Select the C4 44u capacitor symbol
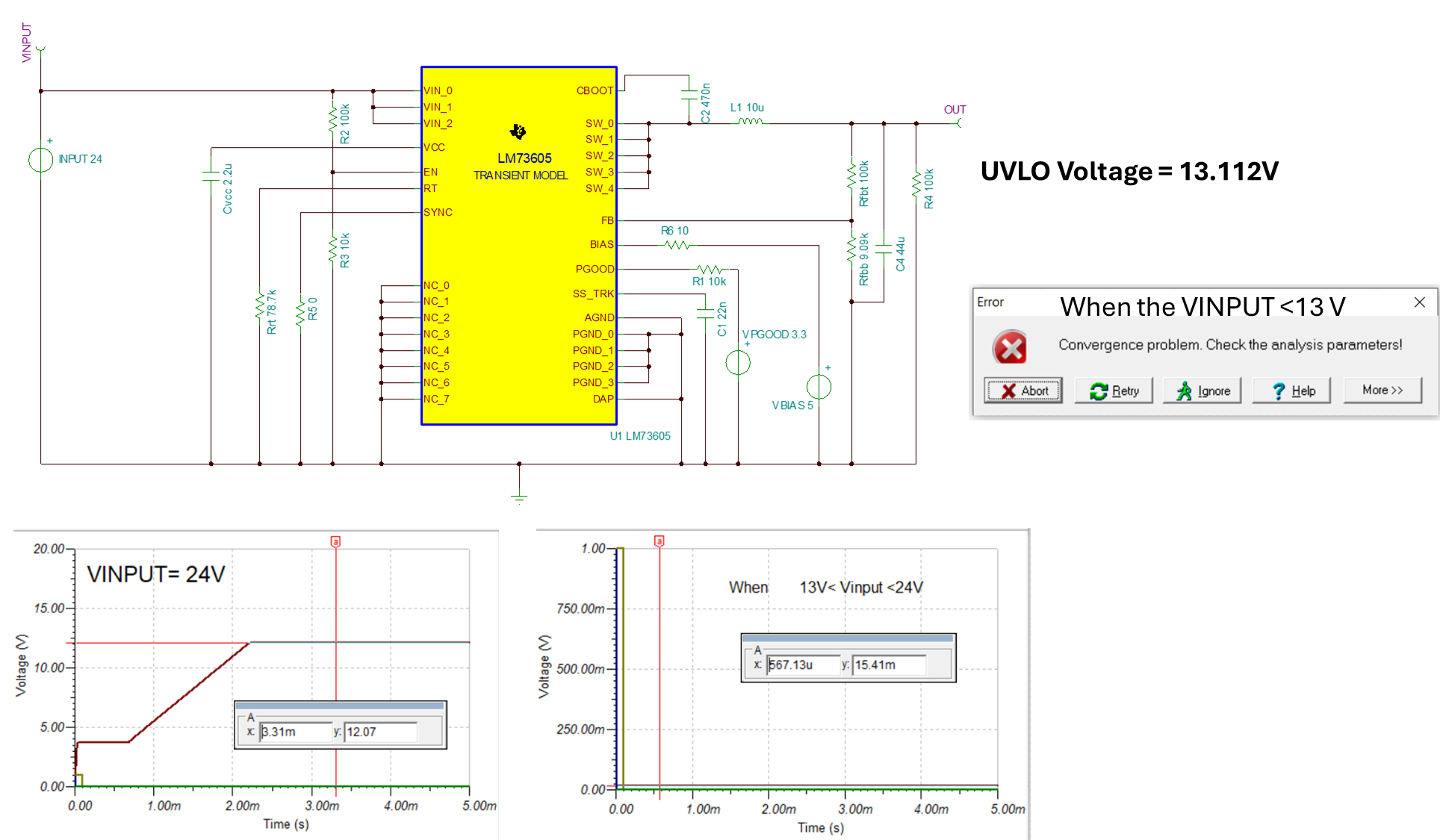Image resolution: width=1440 pixels, height=840 pixels. coord(884,249)
